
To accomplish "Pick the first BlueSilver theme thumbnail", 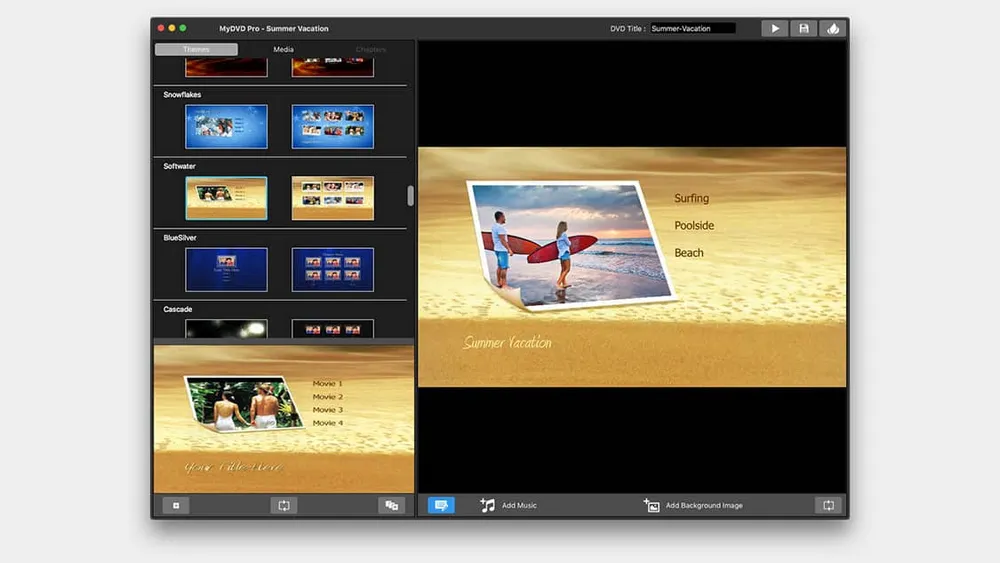I will click(226, 269).
